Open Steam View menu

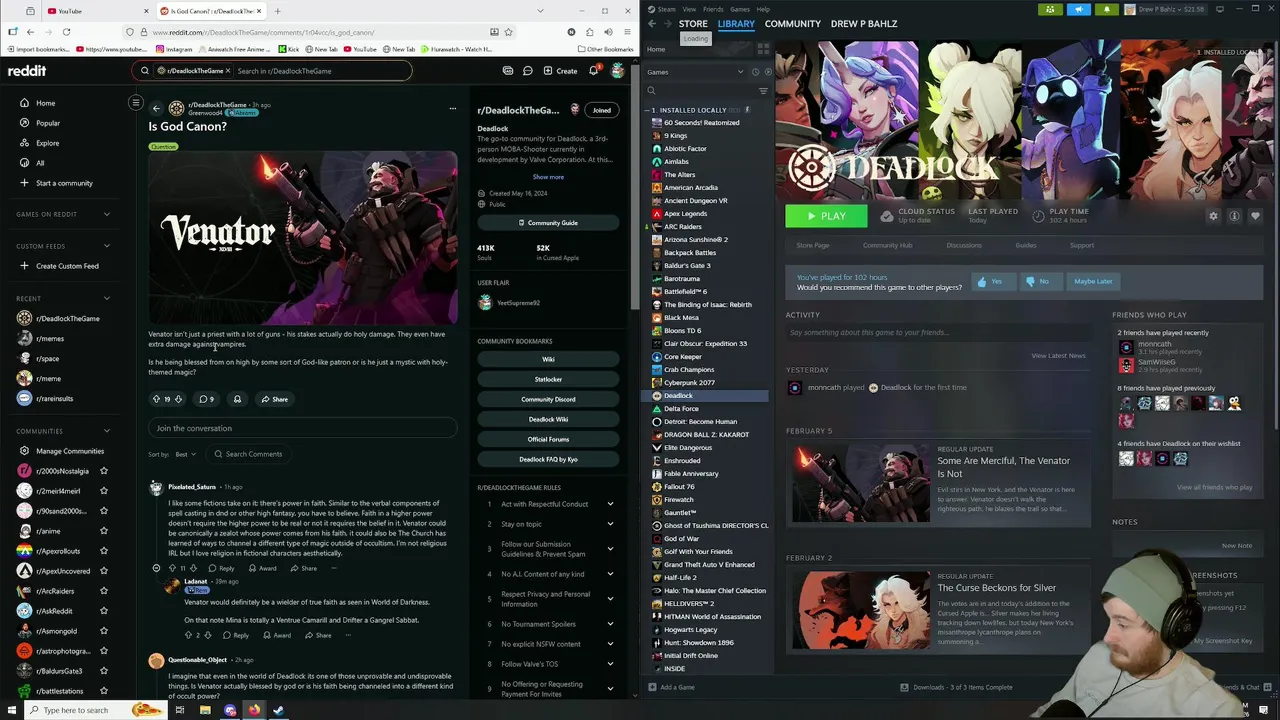pos(687,9)
